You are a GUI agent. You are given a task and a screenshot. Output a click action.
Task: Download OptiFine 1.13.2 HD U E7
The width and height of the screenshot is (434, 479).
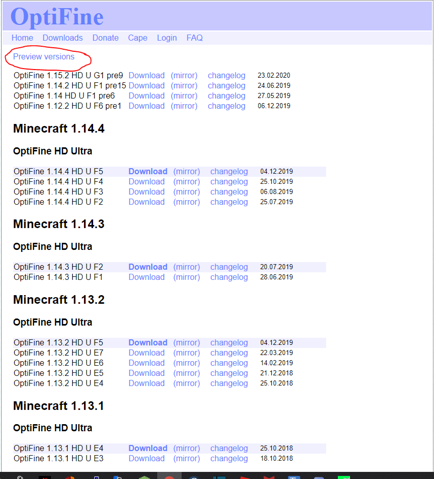point(146,353)
